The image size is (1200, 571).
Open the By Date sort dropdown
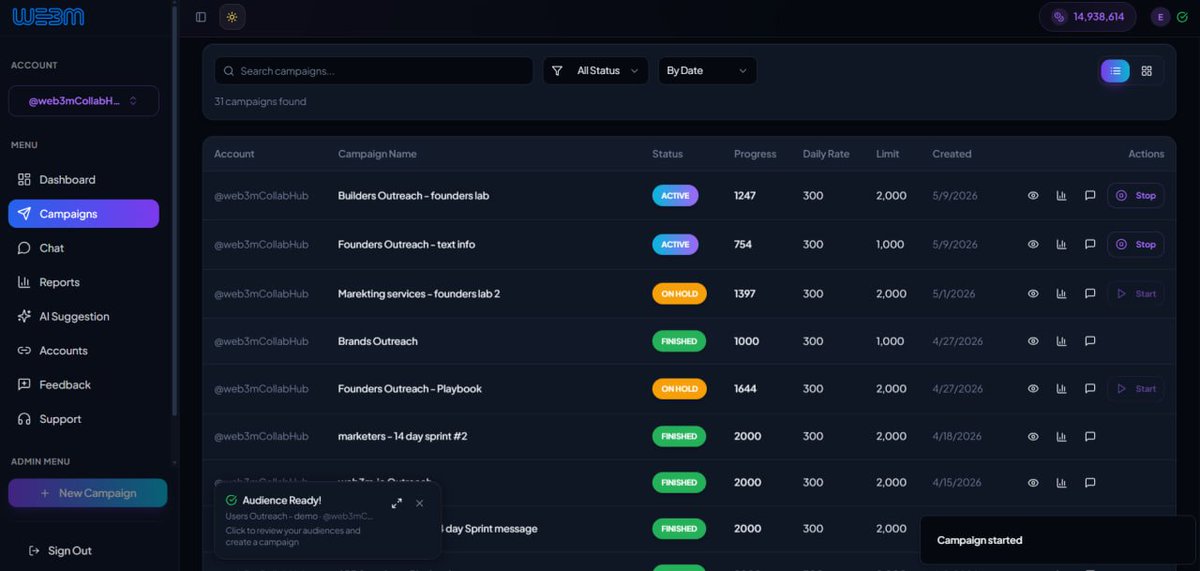[x=707, y=71]
